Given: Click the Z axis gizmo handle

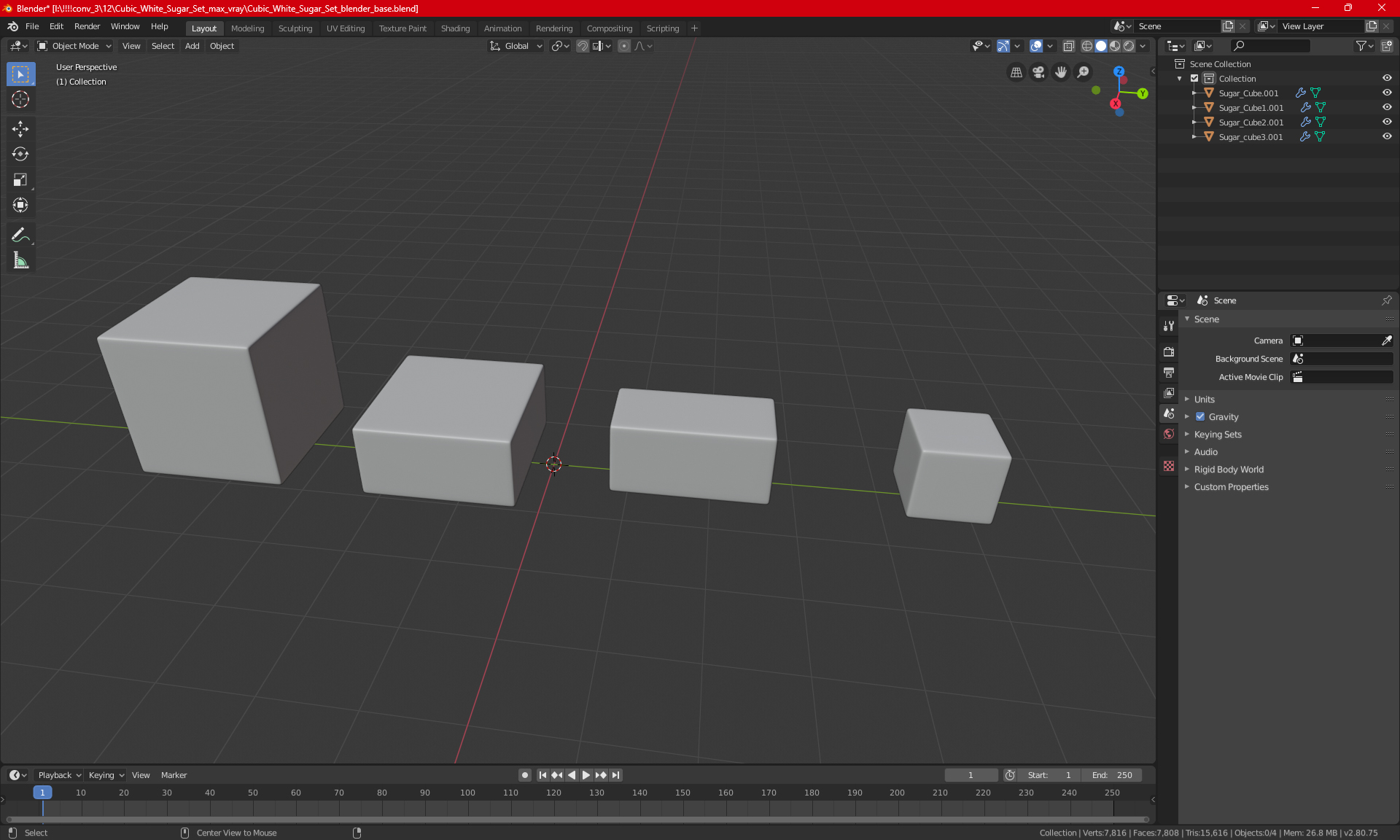Looking at the screenshot, I should tap(1119, 71).
